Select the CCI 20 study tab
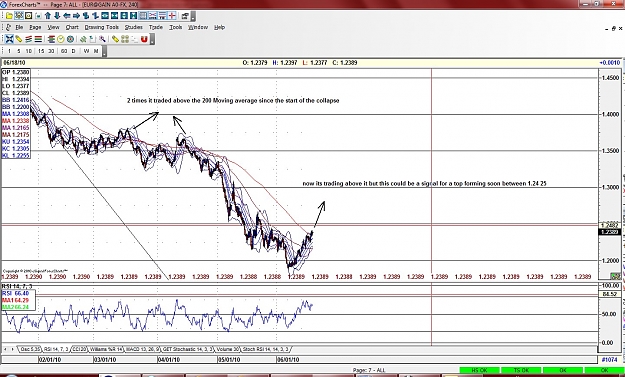The height and width of the screenshot is (377, 625). click(79, 349)
